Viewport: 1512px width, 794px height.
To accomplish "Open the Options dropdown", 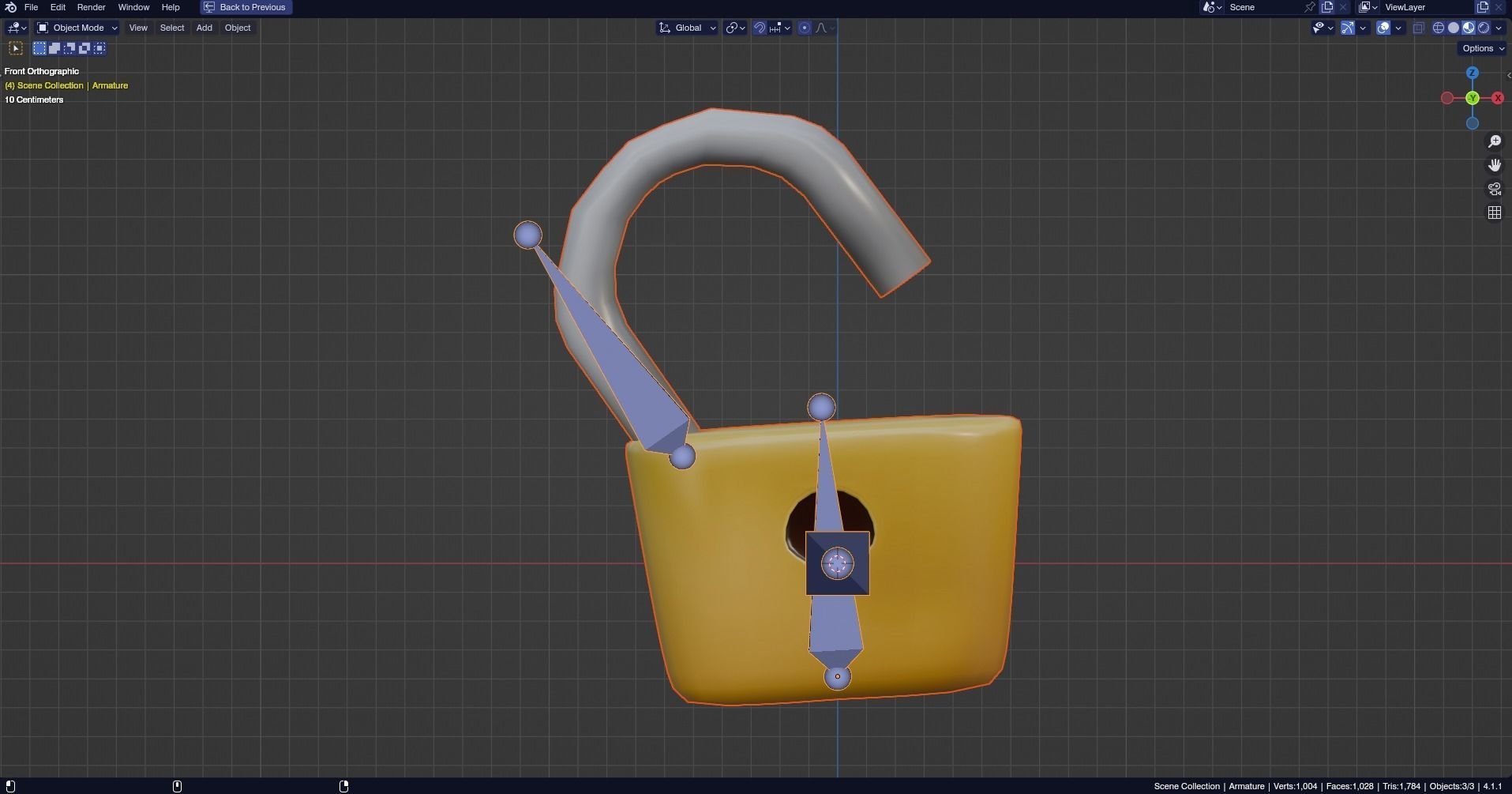I will 1483,48.
